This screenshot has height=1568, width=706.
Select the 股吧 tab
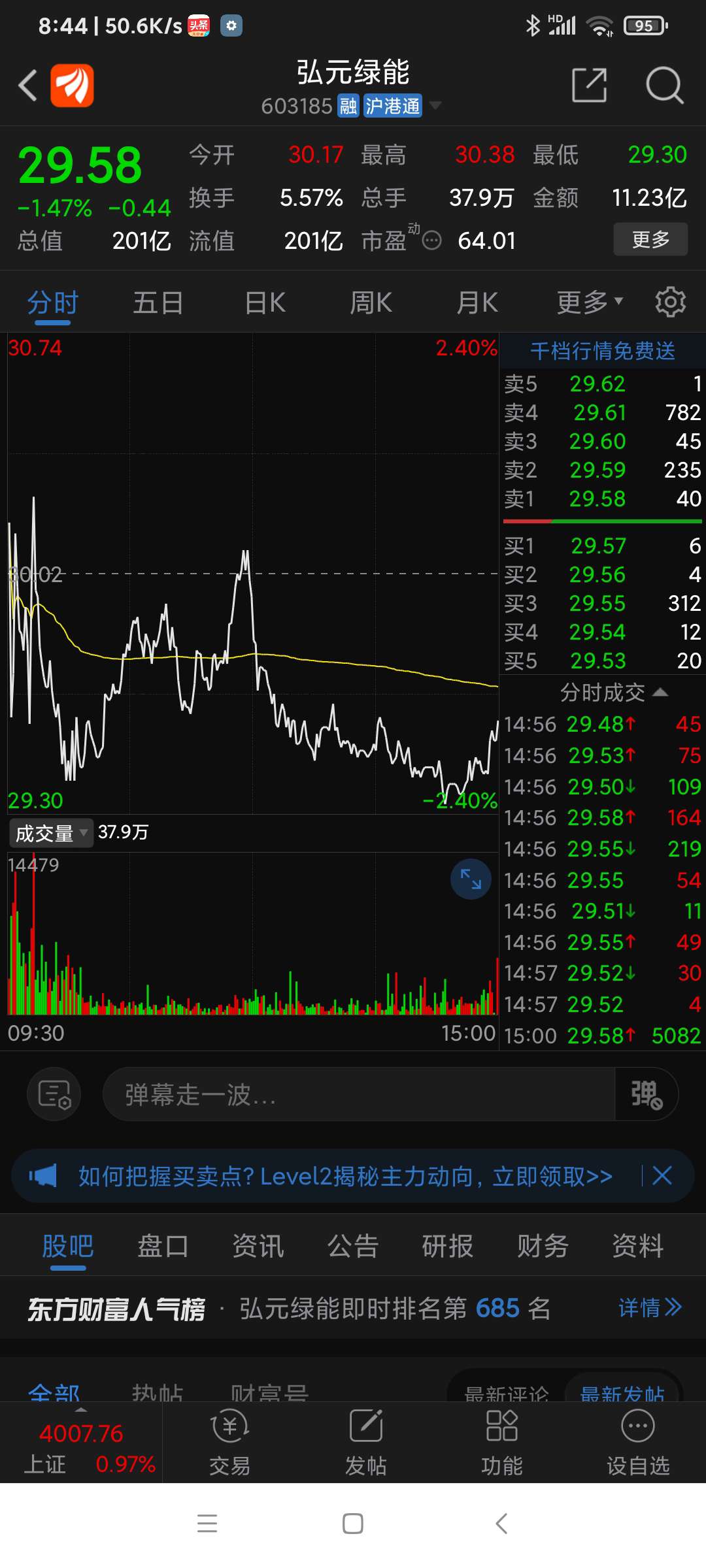(x=68, y=1247)
